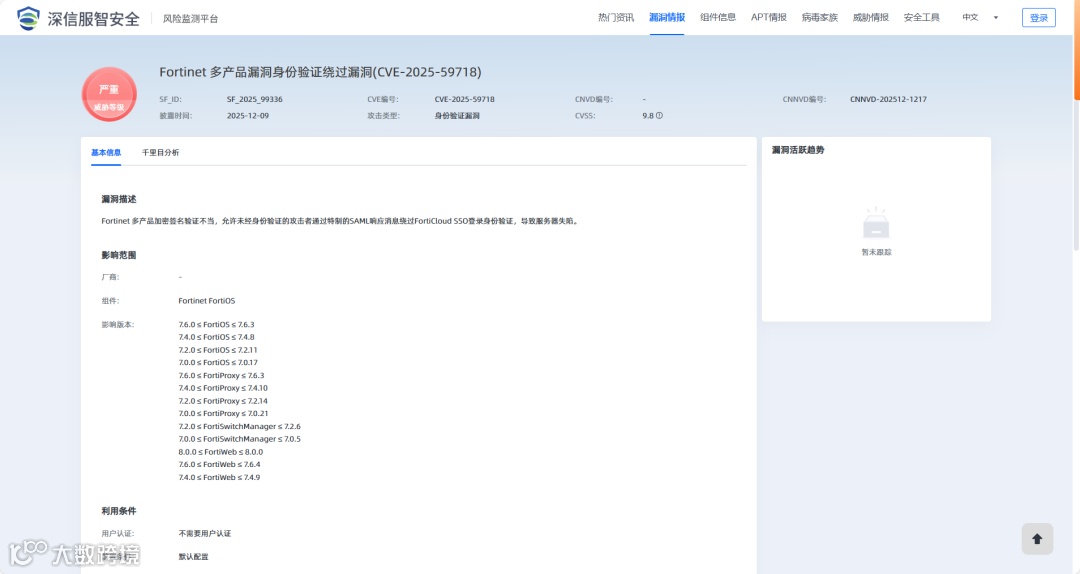This screenshot has height=574, width=1080.
Task: Click the row 7.4.0 ≤ FortiOS ≤ 7.4.8
Action: click(216, 337)
